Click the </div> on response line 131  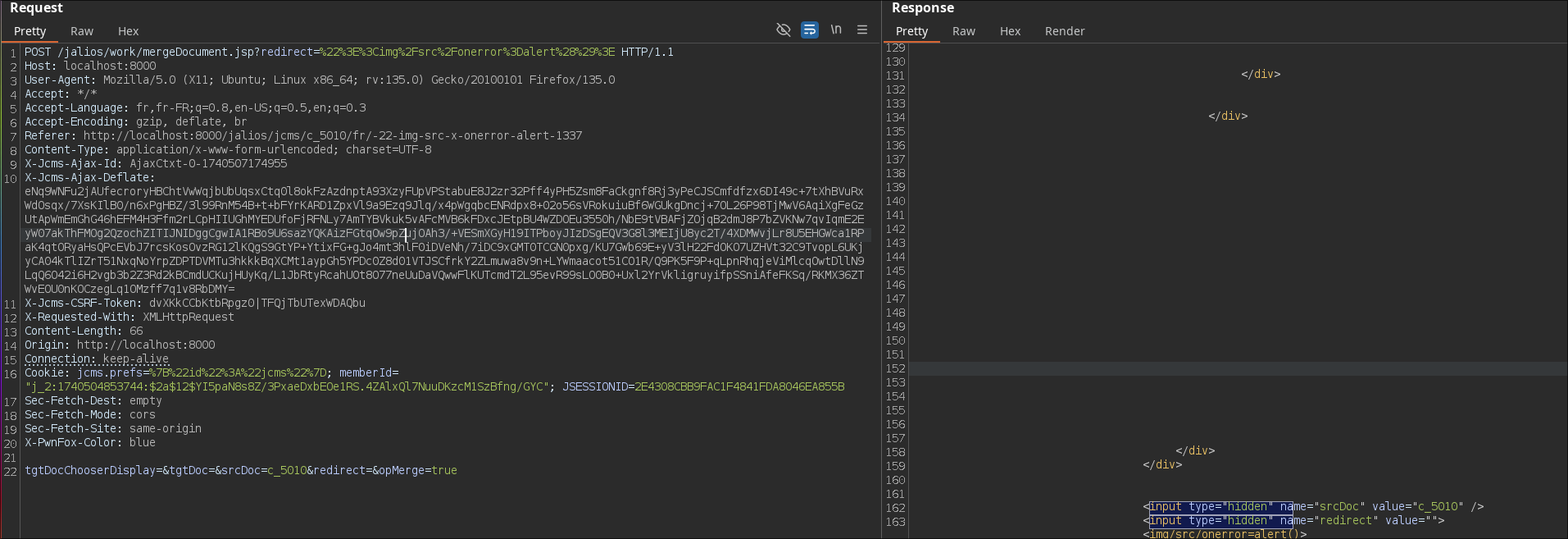tap(1261, 74)
